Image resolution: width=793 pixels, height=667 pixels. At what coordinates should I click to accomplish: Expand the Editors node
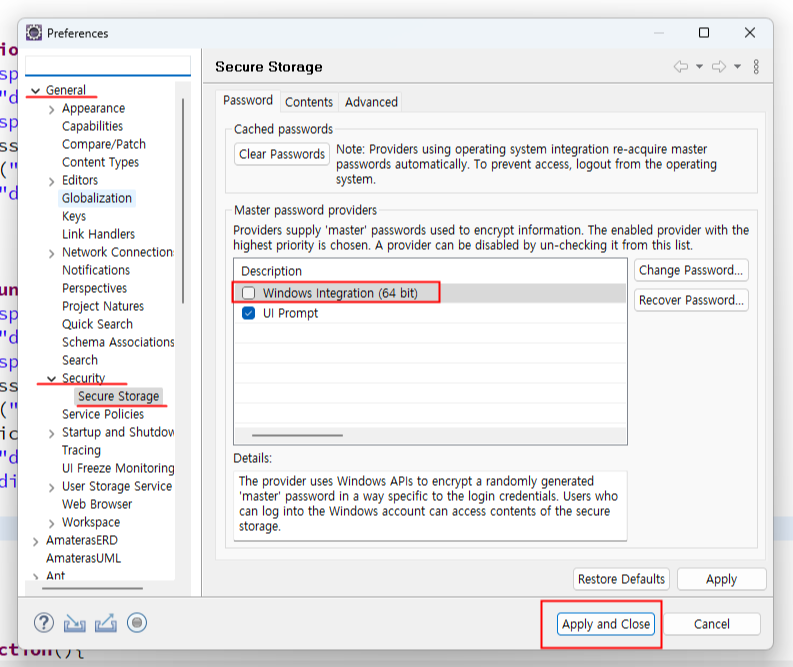click(52, 182)
